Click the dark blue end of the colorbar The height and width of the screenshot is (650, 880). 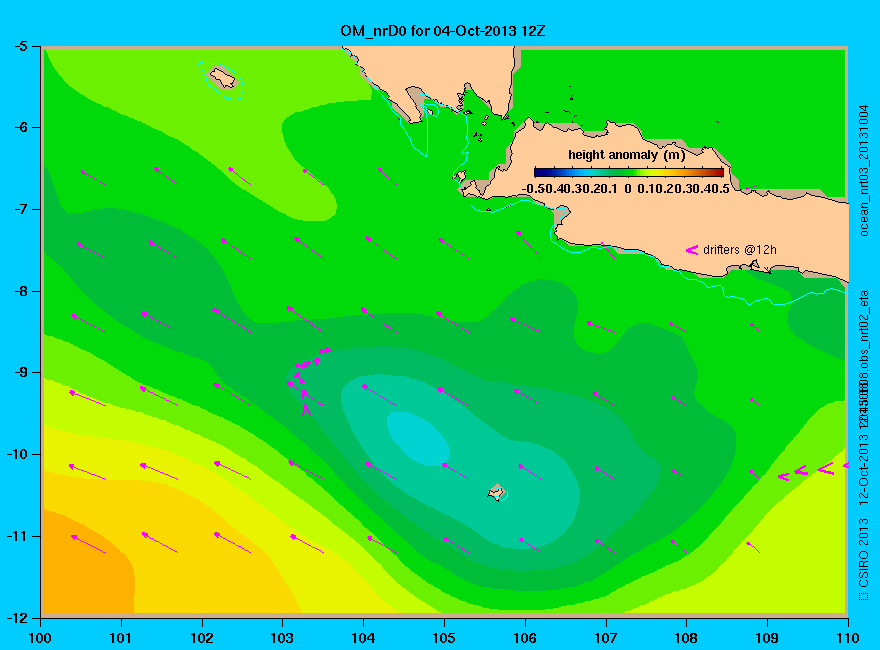(539, 172)
